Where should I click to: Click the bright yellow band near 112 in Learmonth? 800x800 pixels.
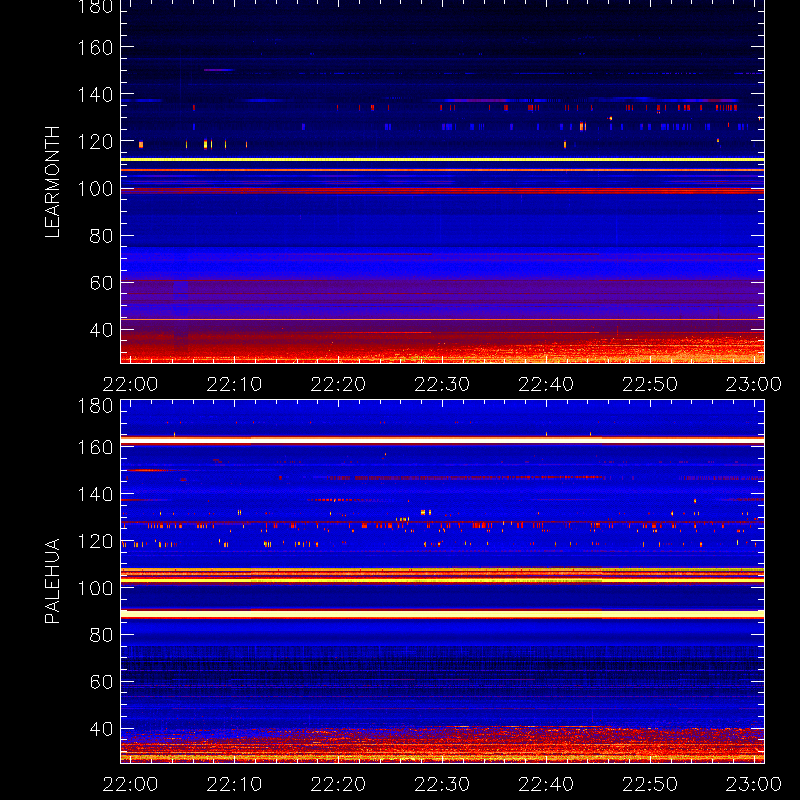click(442, 160)
